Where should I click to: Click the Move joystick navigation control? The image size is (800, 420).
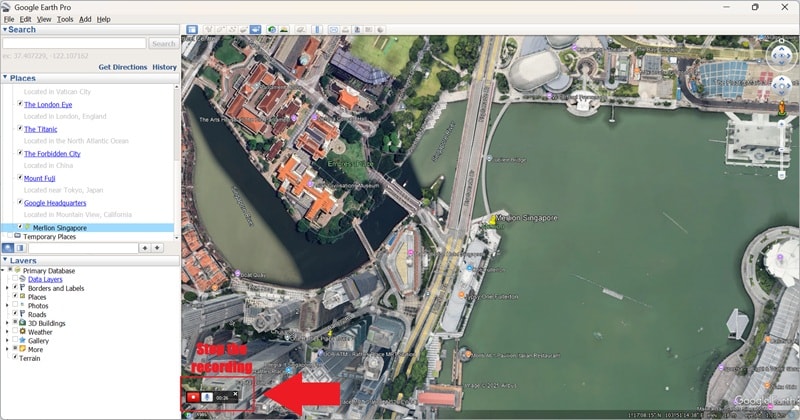781,86
